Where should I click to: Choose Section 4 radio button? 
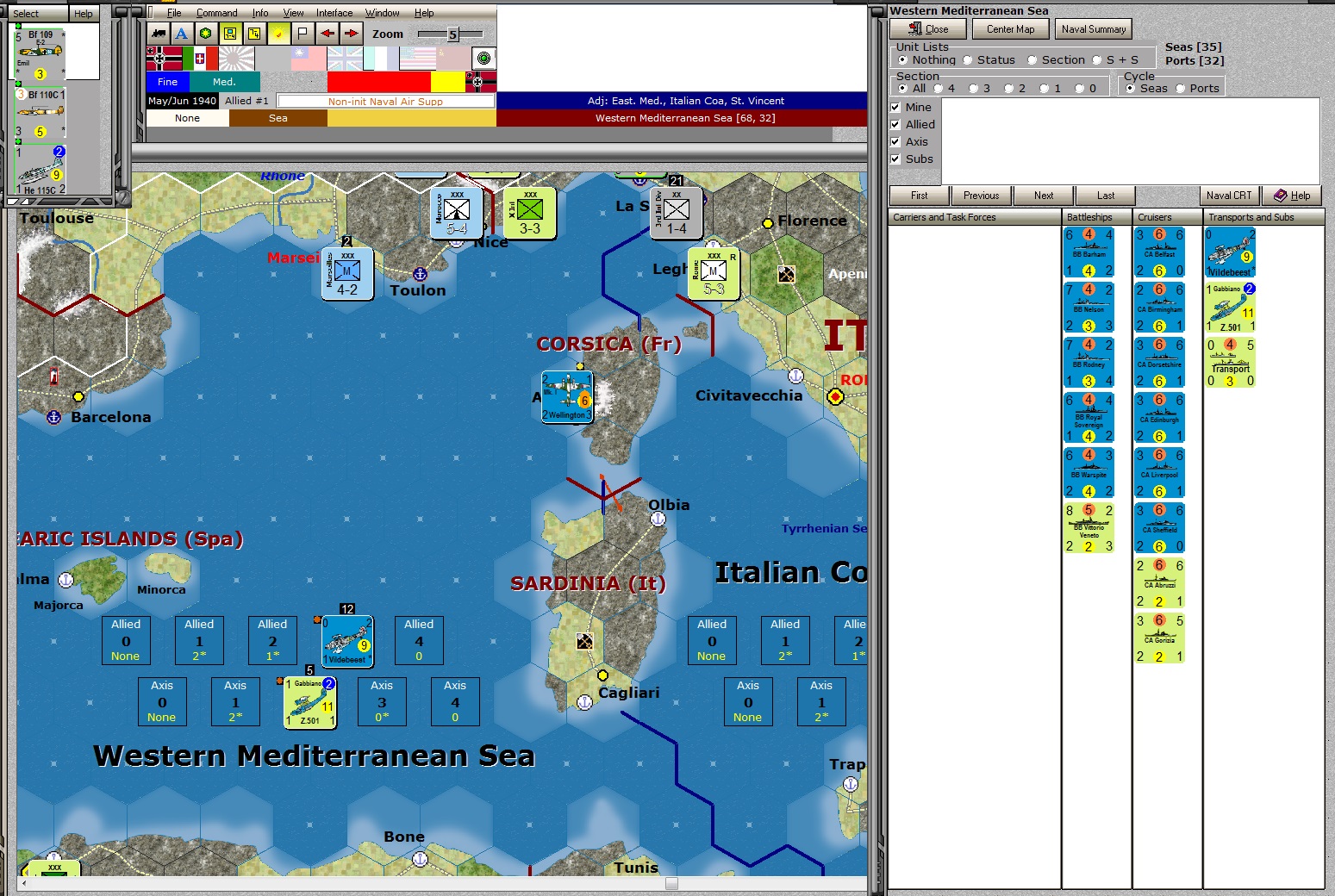(944, 89)
